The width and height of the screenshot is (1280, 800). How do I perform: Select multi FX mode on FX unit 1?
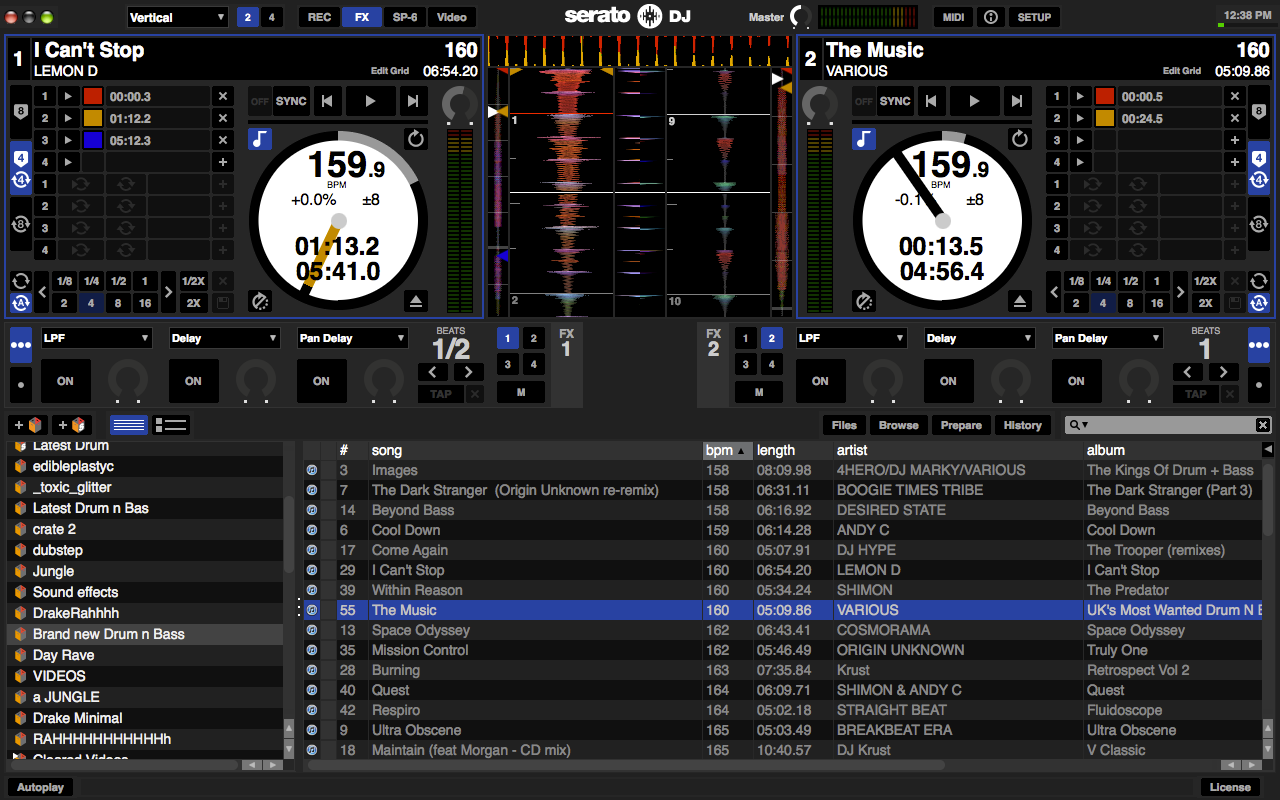coord(21,345)
